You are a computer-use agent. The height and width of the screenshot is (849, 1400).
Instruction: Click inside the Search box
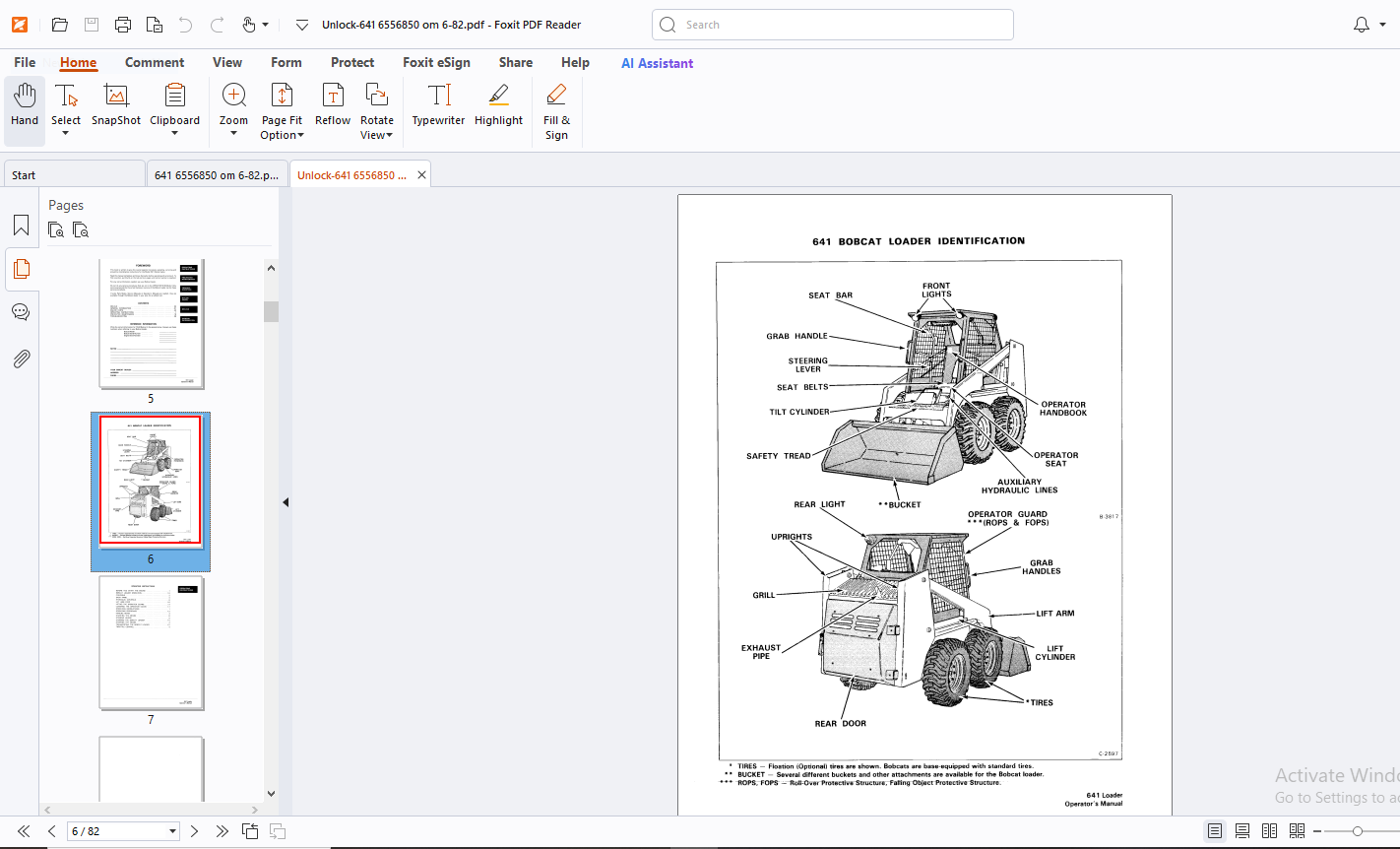point(832,25)
